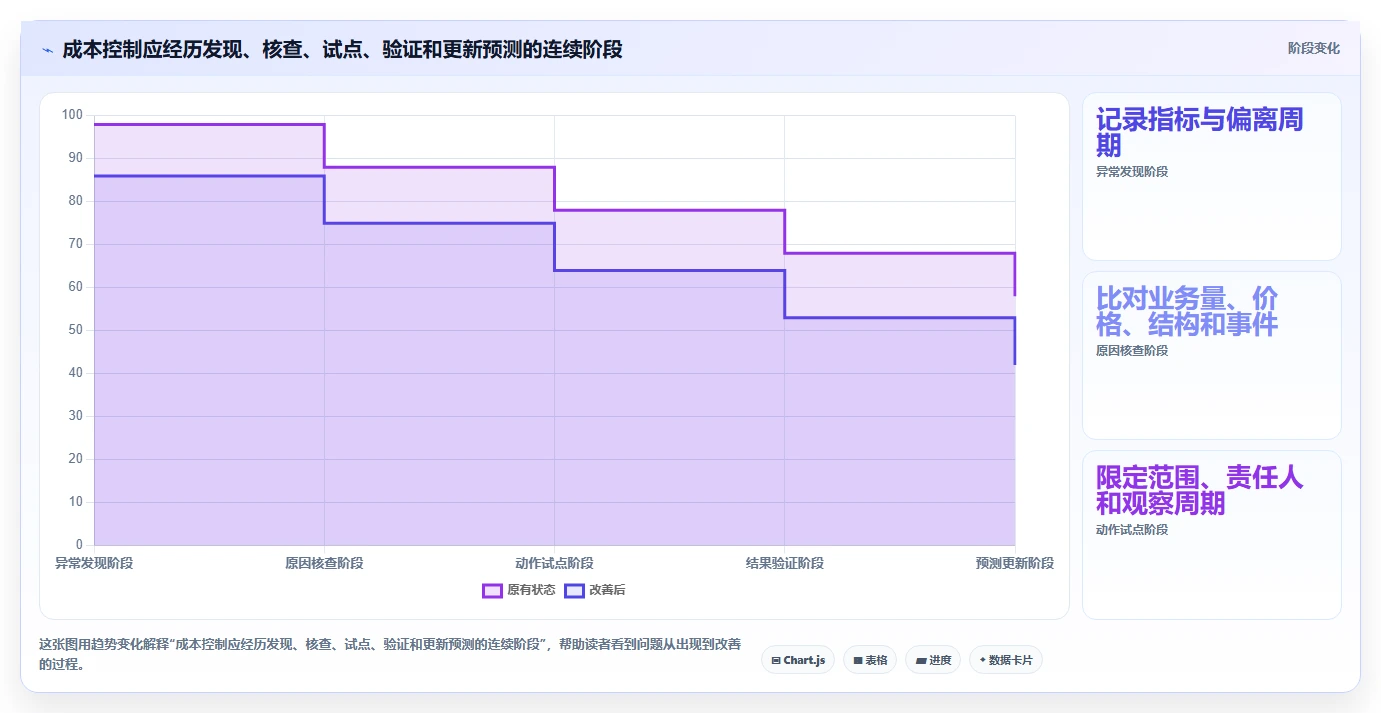Open the 比对业务量、价格、结构和事件 card
This screenshot has height=713, width=1381.
[x=1212, y=355]
